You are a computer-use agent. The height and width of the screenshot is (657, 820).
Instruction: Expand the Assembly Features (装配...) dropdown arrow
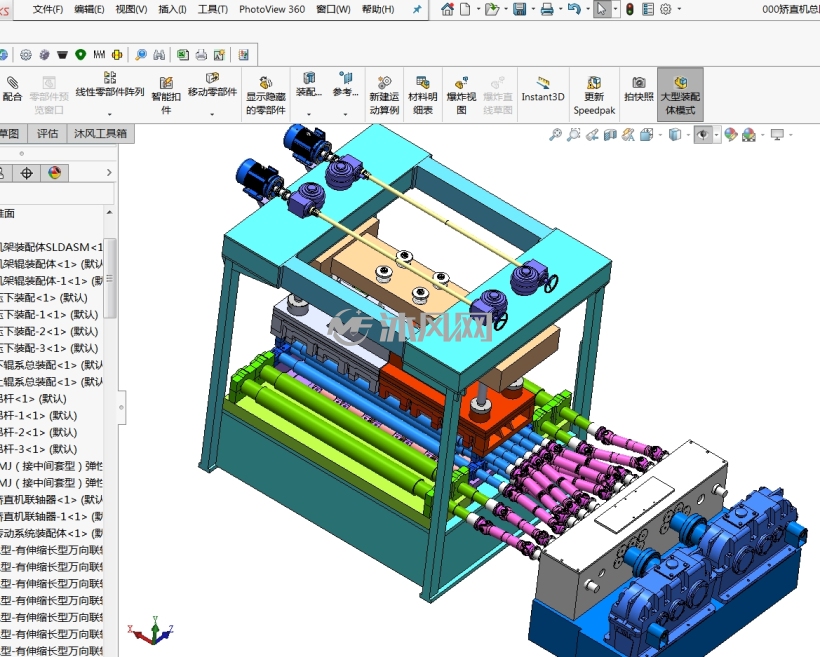[x=309, y=114]
